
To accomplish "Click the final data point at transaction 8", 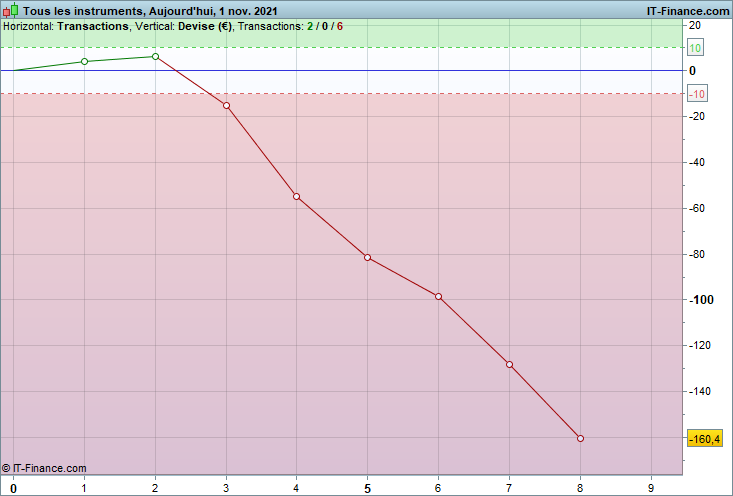I will pyautogui.click(x=581, y=438).
